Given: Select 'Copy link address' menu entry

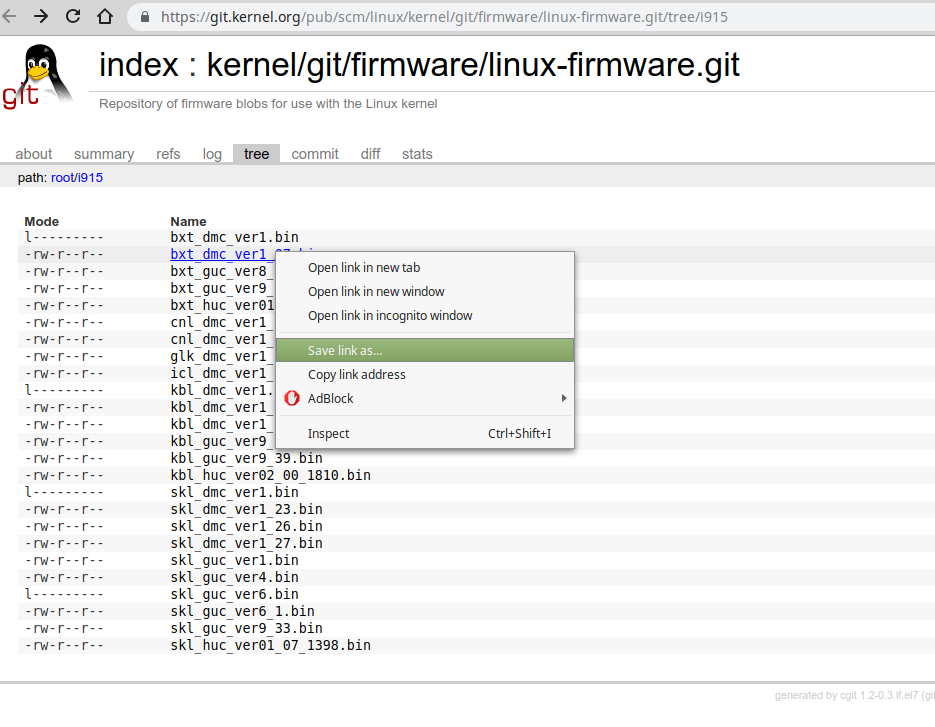Looking at the screenshot, I should (357, 374).
